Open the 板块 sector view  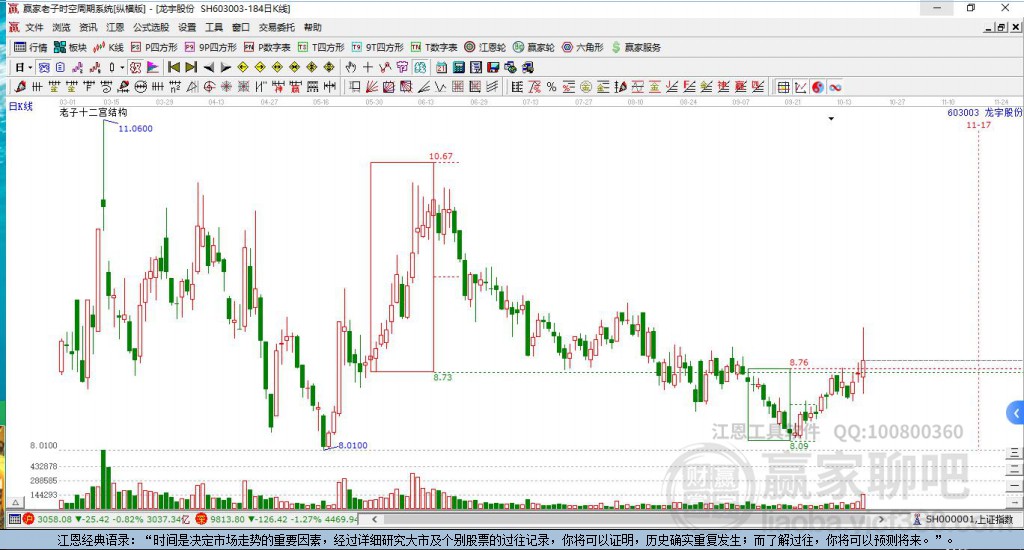tap(70, 47)
